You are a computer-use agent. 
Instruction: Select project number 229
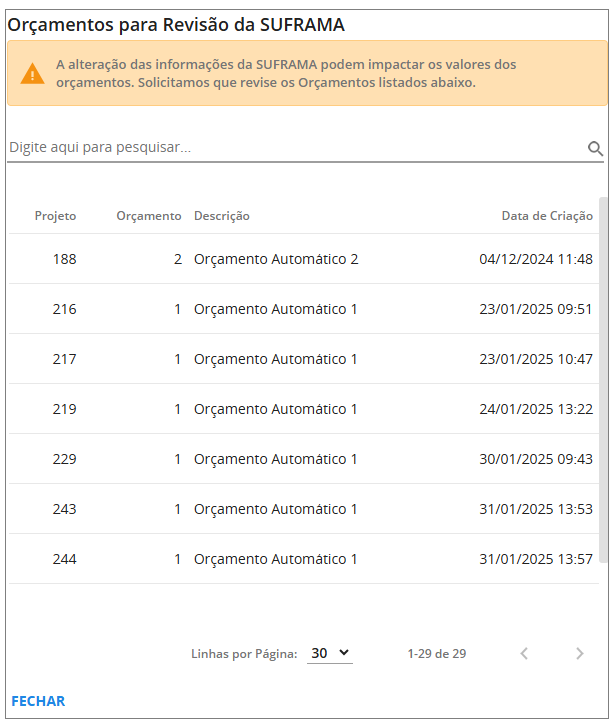click(64, 459)
